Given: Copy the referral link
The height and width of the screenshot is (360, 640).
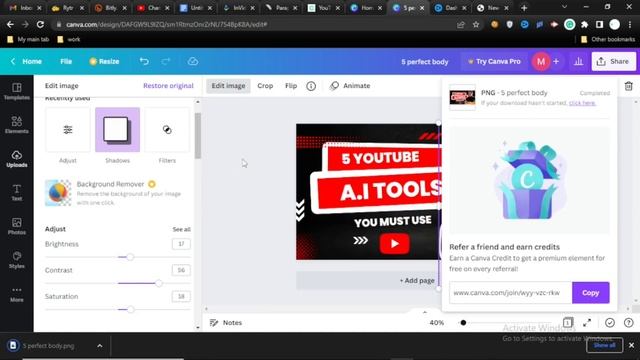Looking at the screenshot, I should [x=591, y=293].
